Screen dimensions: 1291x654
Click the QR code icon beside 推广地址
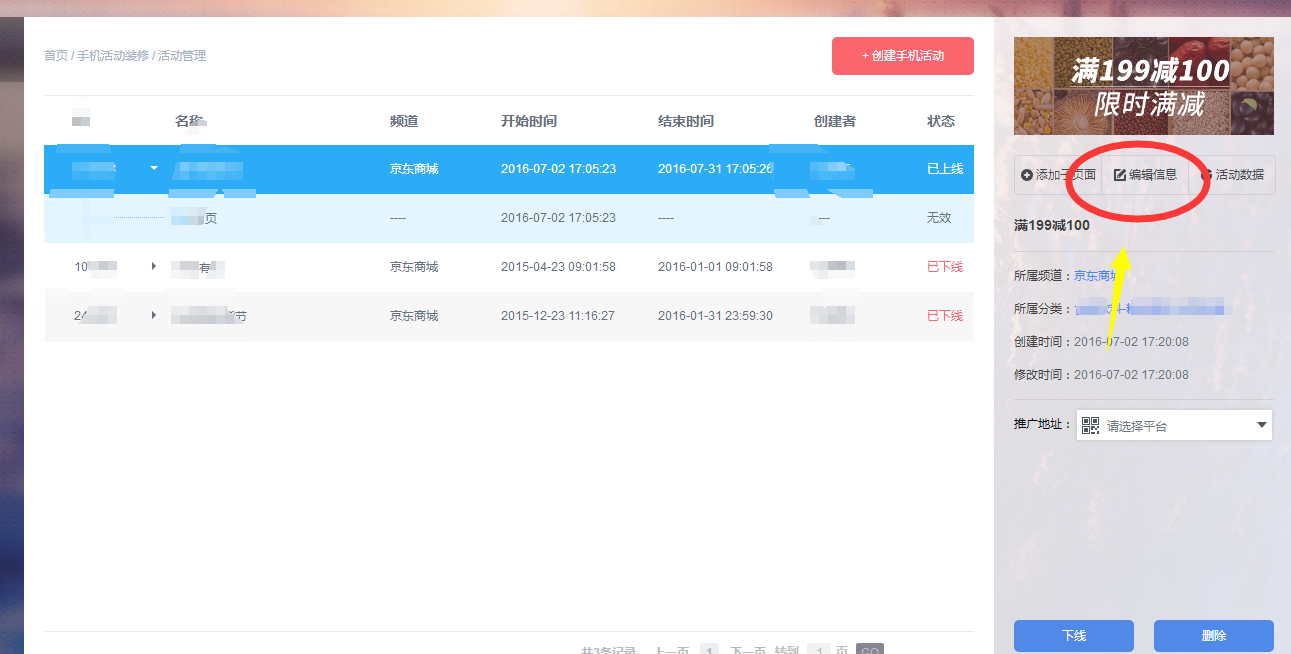click(x=1090, y=425)
